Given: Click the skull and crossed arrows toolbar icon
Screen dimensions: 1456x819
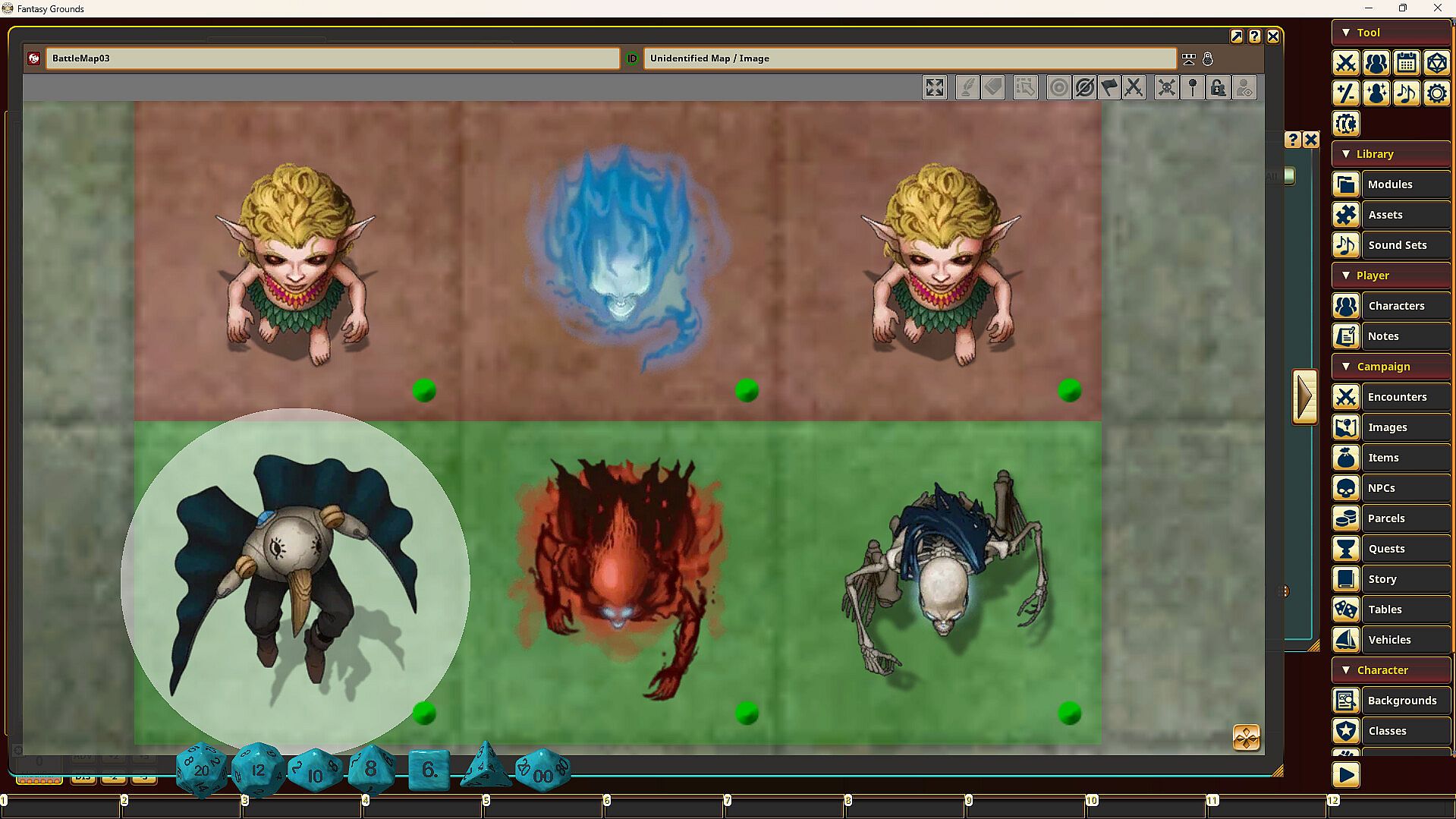Looking at the screenshot, I should point(1167,88).
